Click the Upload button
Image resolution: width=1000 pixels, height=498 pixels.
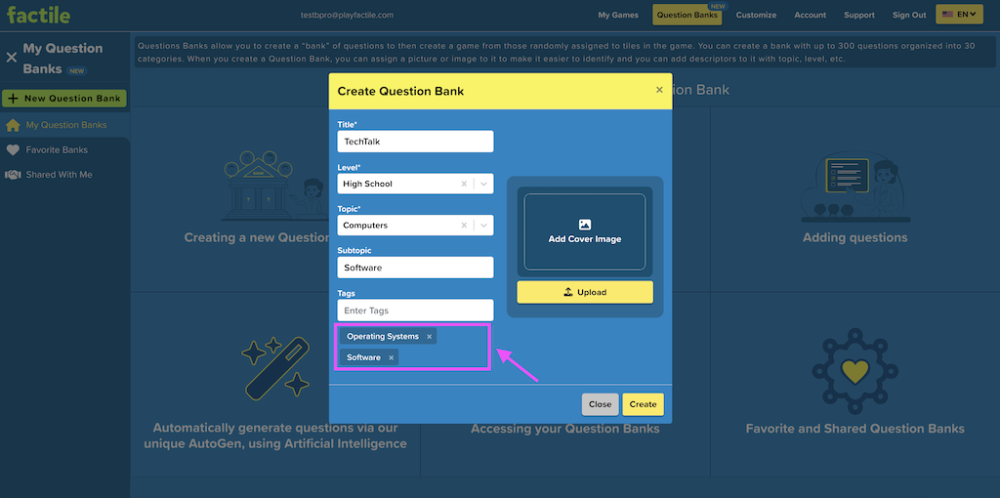tap(585, 292)
